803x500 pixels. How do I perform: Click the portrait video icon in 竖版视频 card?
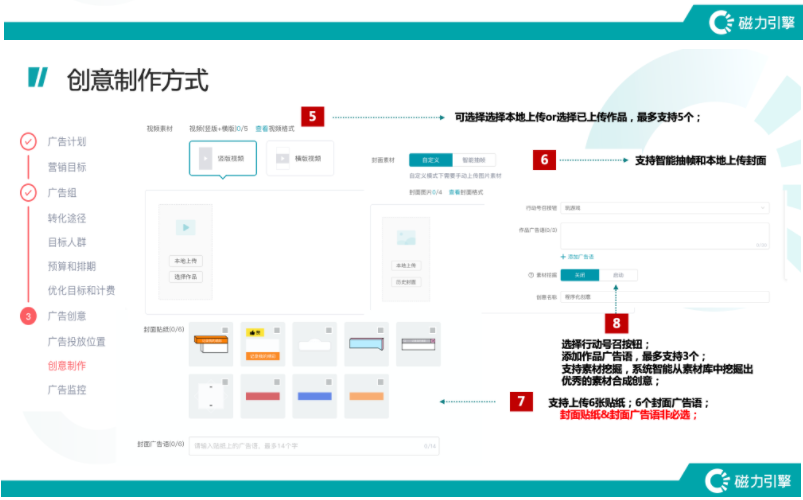205,158
